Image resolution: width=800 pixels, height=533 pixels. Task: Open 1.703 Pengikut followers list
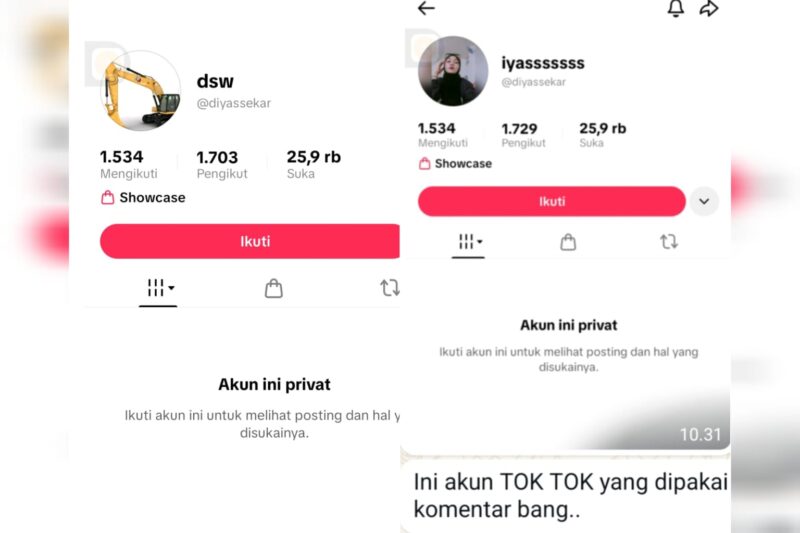click(x=222, y=164)
